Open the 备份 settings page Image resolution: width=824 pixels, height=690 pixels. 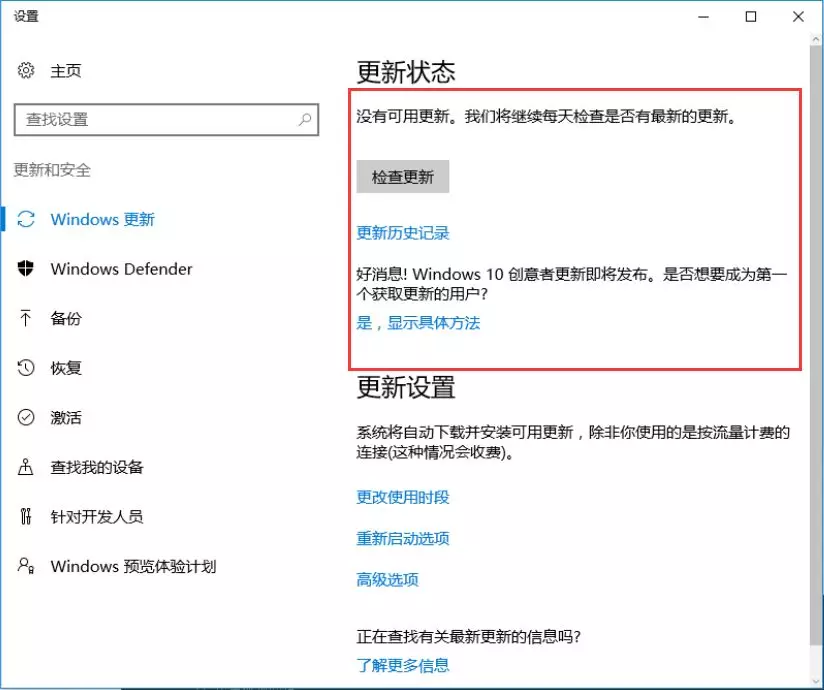(x=66, y=319)
